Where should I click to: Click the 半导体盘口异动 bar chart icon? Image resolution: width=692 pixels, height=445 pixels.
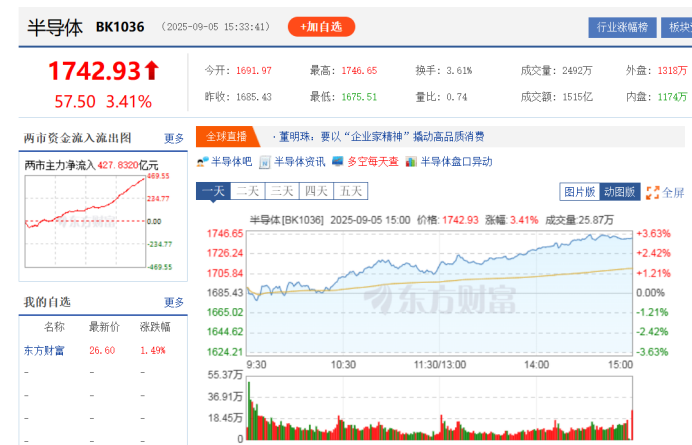pyautogui.click(x=411, y=162)
